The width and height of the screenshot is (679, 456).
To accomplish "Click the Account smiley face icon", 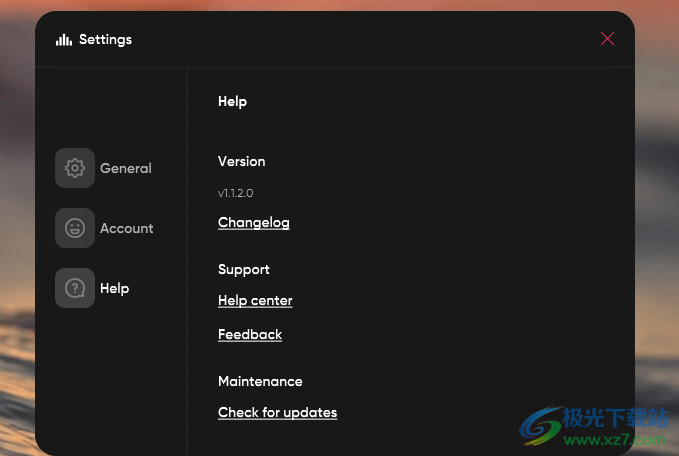I will (75, 228).
